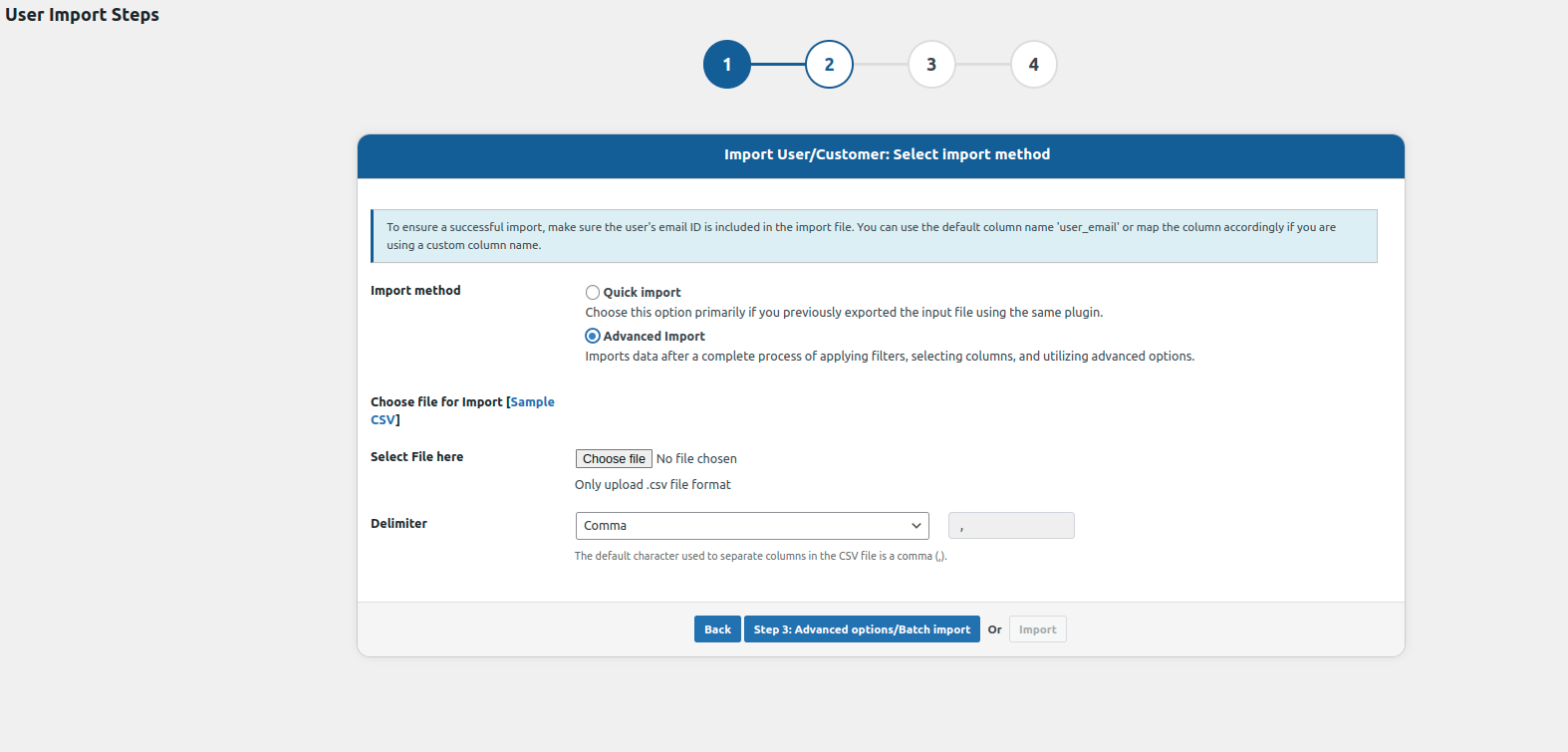Click the blue info notice about user_email
This screenshot has height=752, width=1568.
click(x=874, y=236)
